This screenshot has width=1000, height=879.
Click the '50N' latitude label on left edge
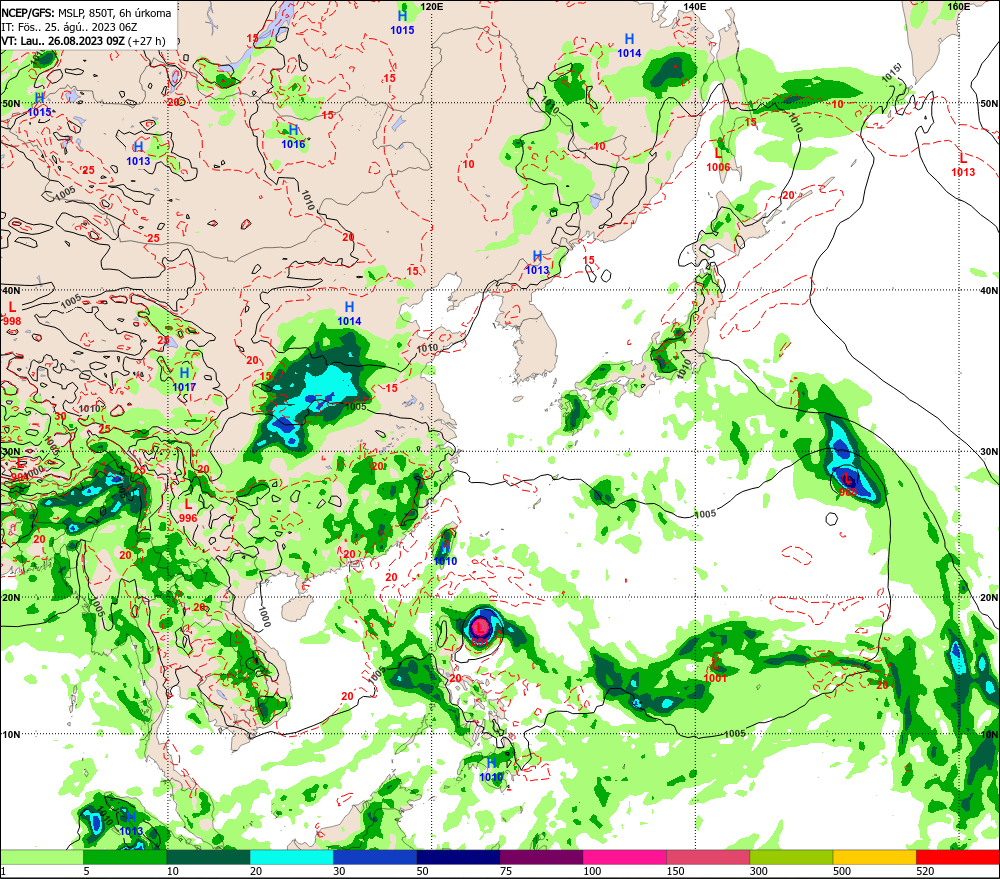coord(11,103)
